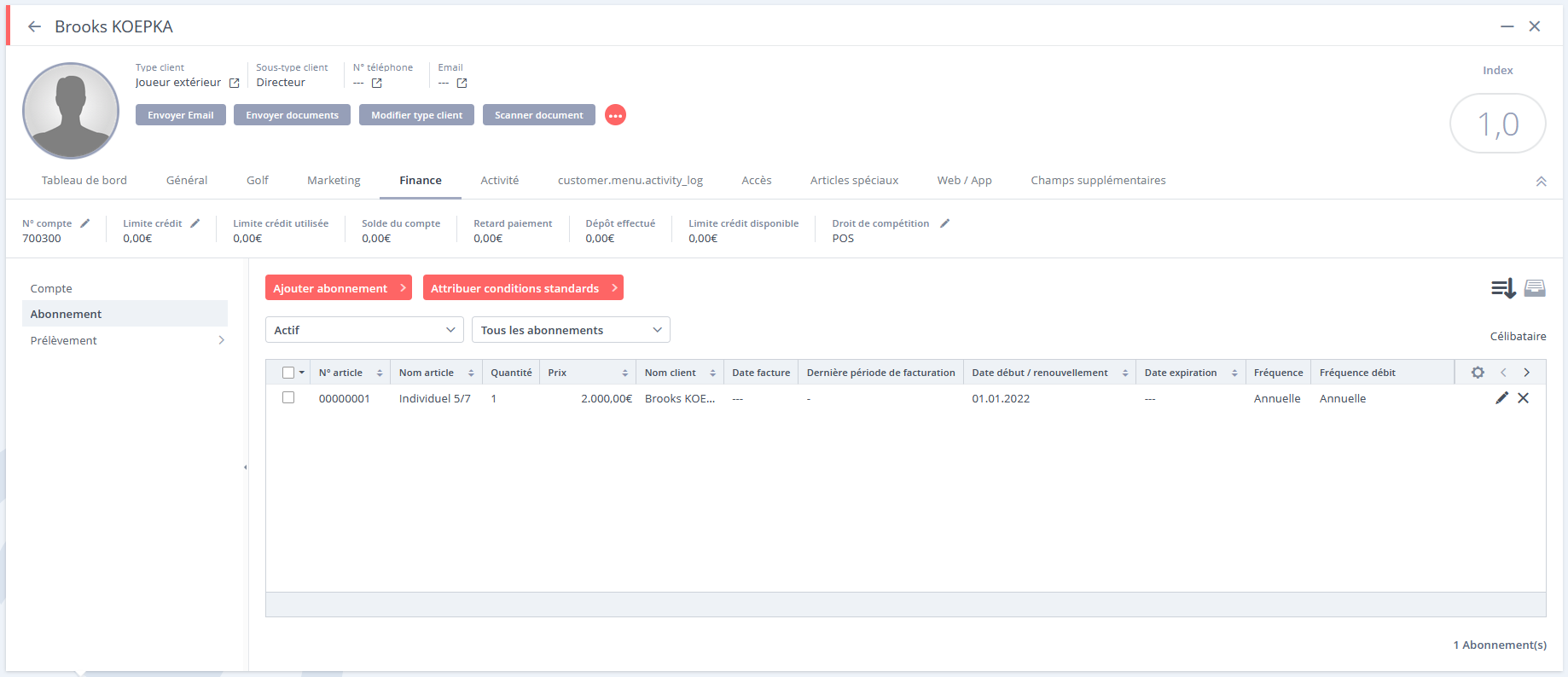Click Attribuer conditions standards button
The image size is (1568, 677).
point(523,287)
